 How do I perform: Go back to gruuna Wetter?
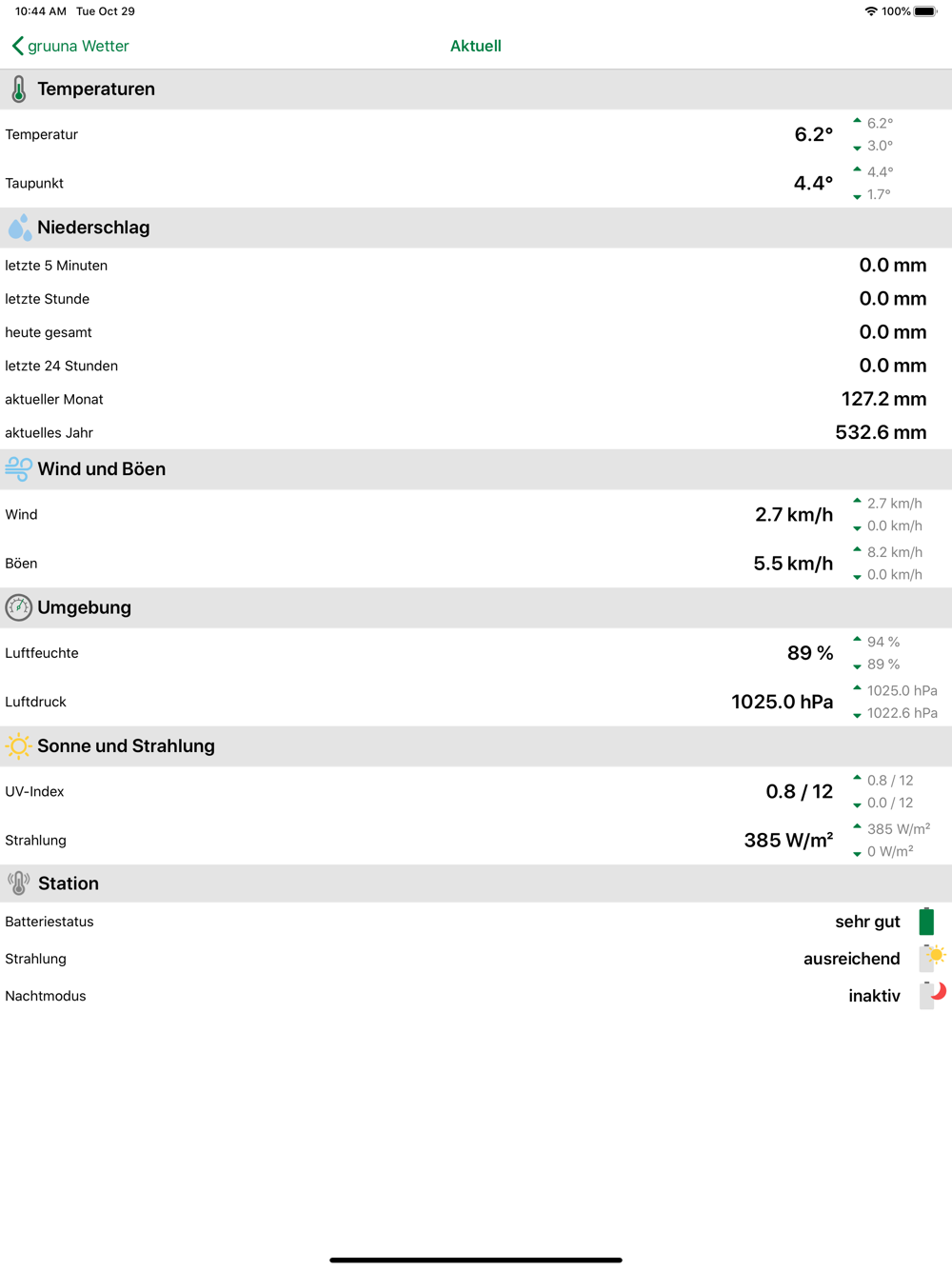tap(69, 46)
